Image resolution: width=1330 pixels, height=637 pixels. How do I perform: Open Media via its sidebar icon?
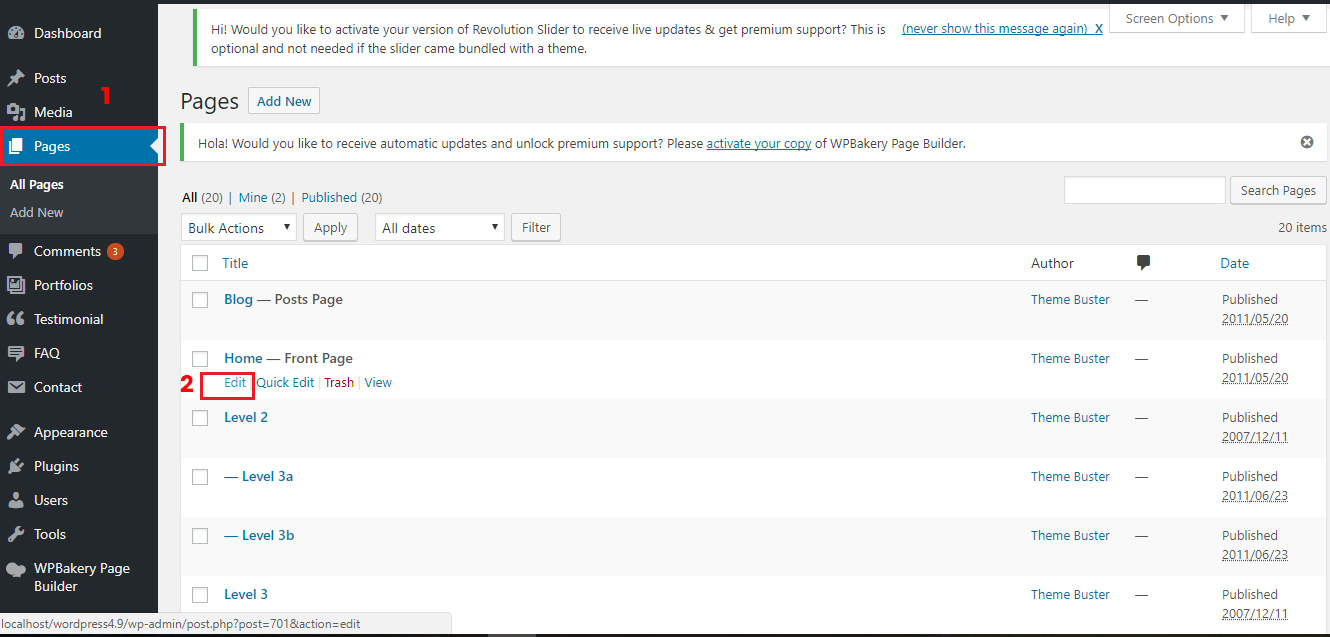[x=16, y=112]
